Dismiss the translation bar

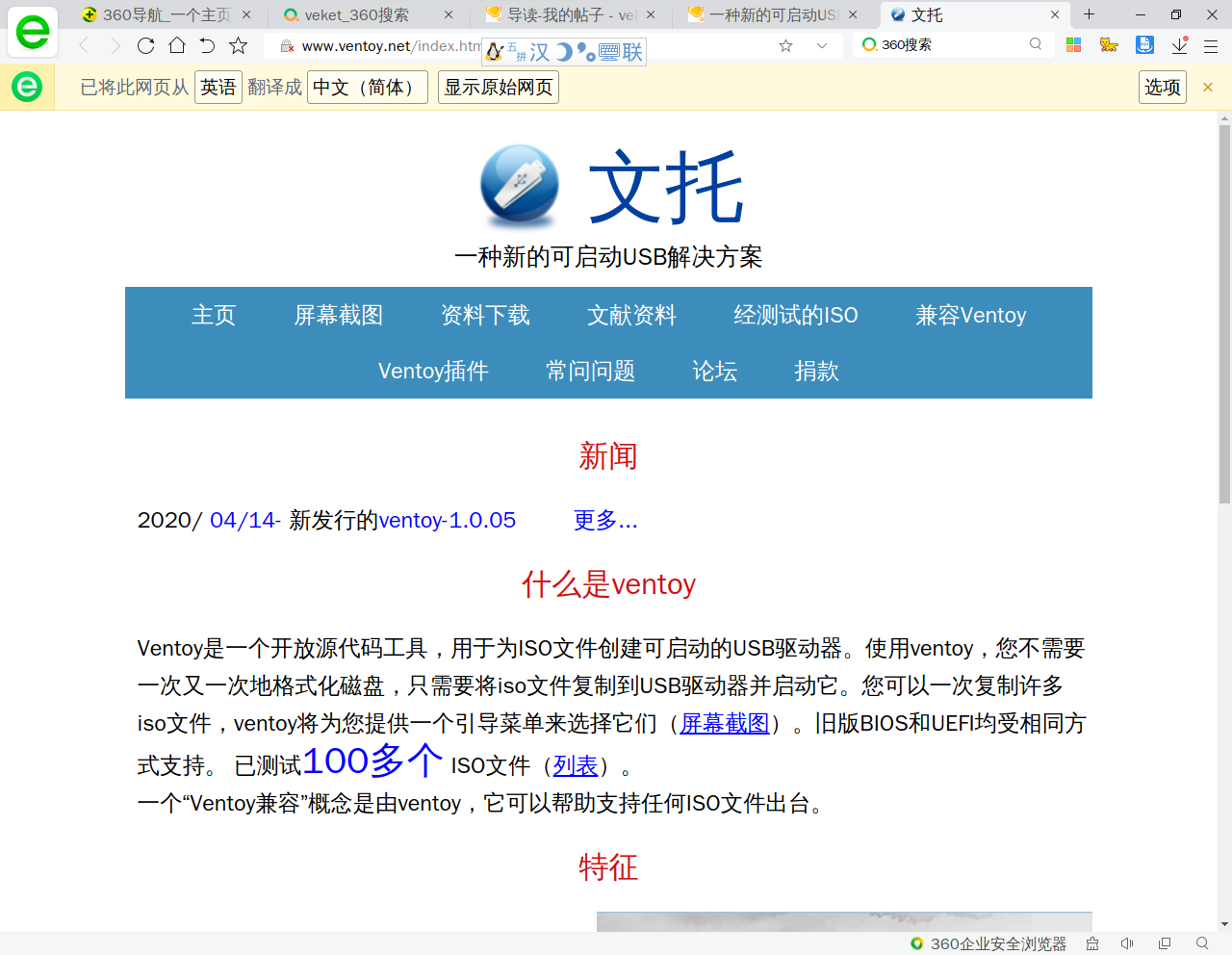pyautogui.click(x=1208, y=88)
